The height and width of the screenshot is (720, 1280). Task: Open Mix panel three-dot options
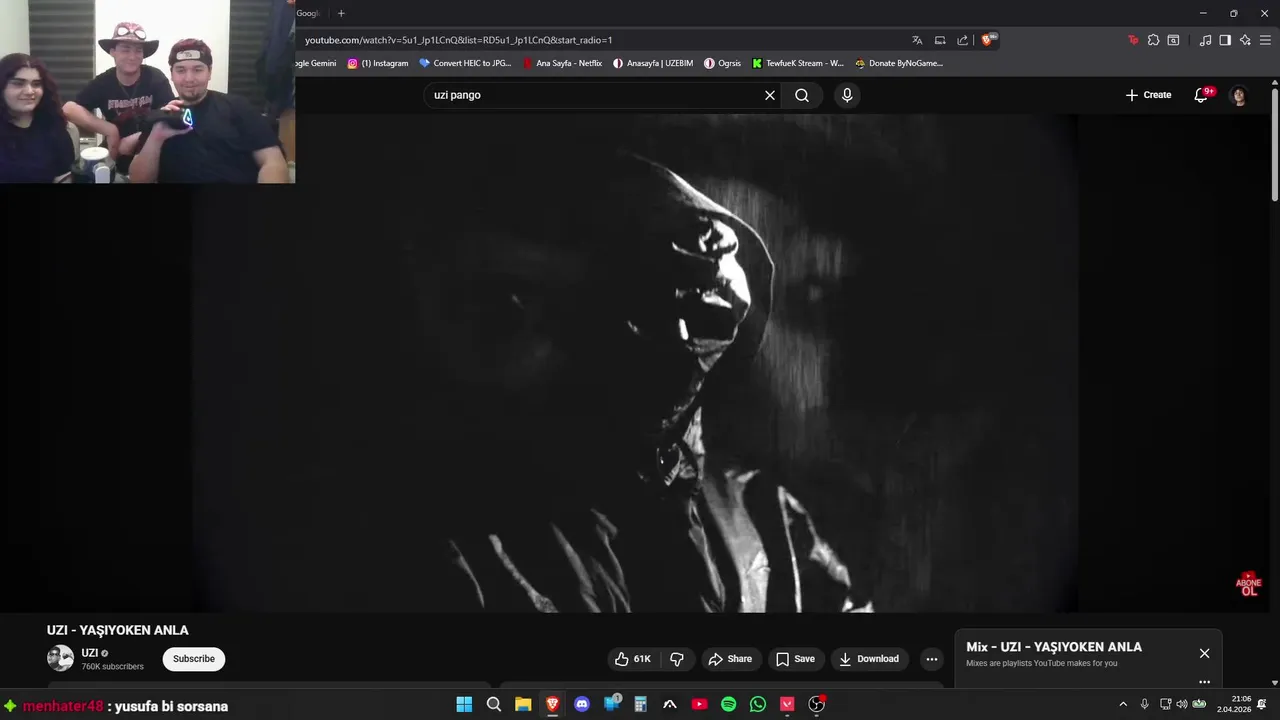pos(1204,682)
